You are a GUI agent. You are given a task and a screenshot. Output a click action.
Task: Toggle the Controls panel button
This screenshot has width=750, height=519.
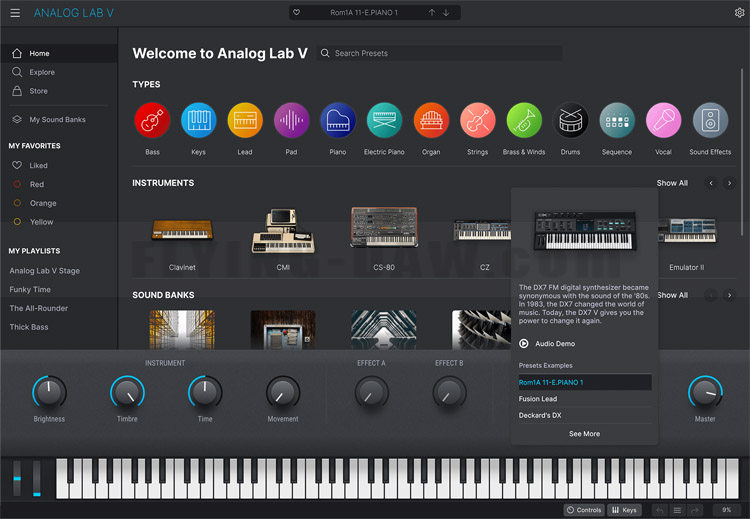click(584, 510)
